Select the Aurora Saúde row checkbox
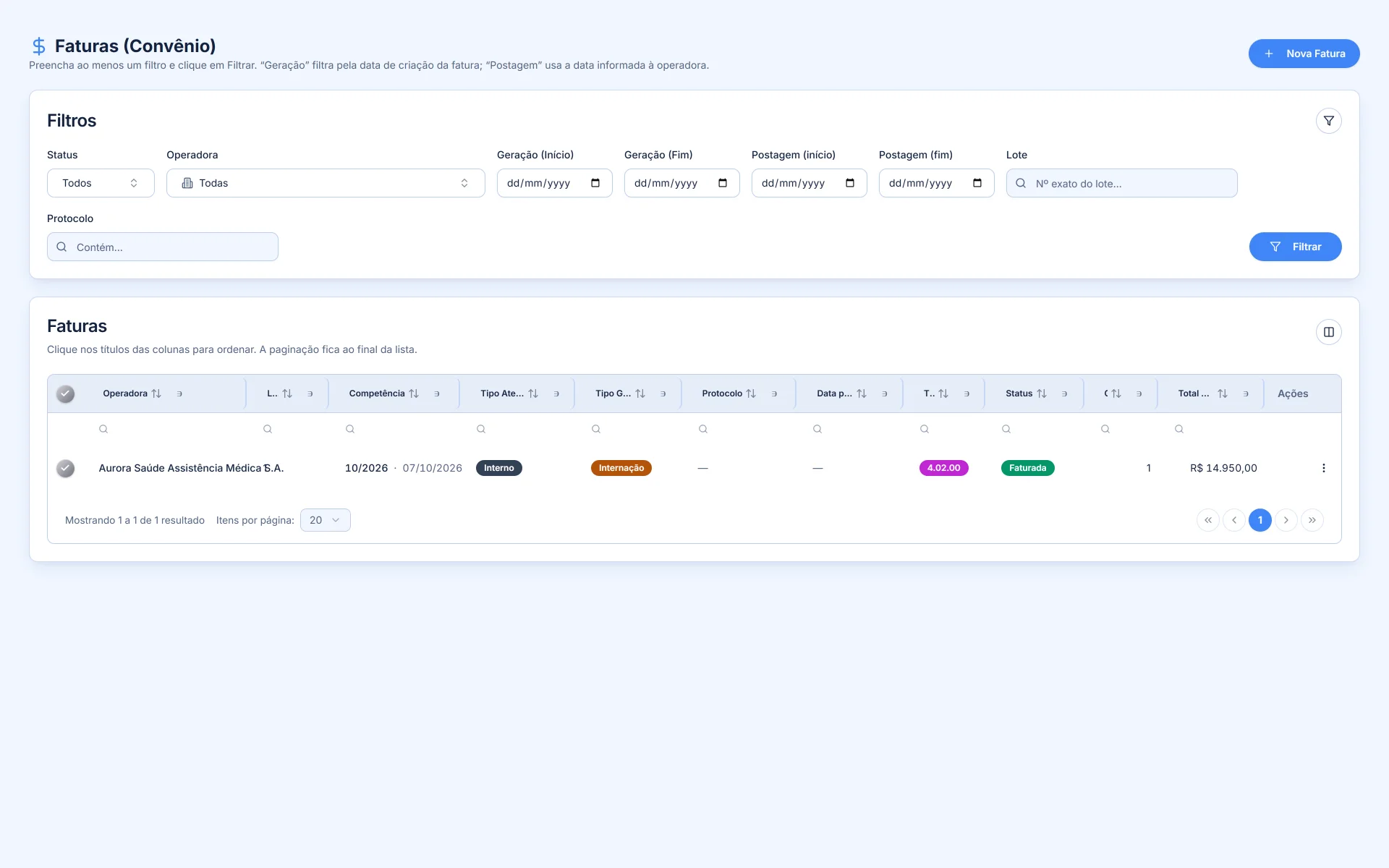 coord(66,468)
